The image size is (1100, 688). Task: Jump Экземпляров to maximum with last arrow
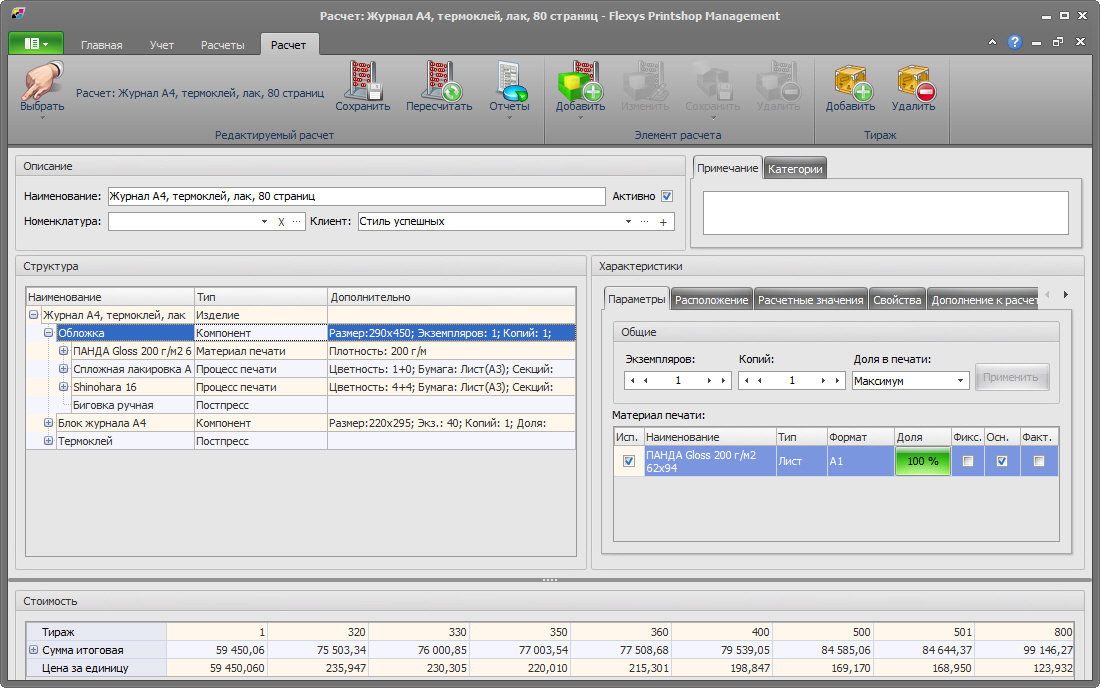tap(723, 381)
